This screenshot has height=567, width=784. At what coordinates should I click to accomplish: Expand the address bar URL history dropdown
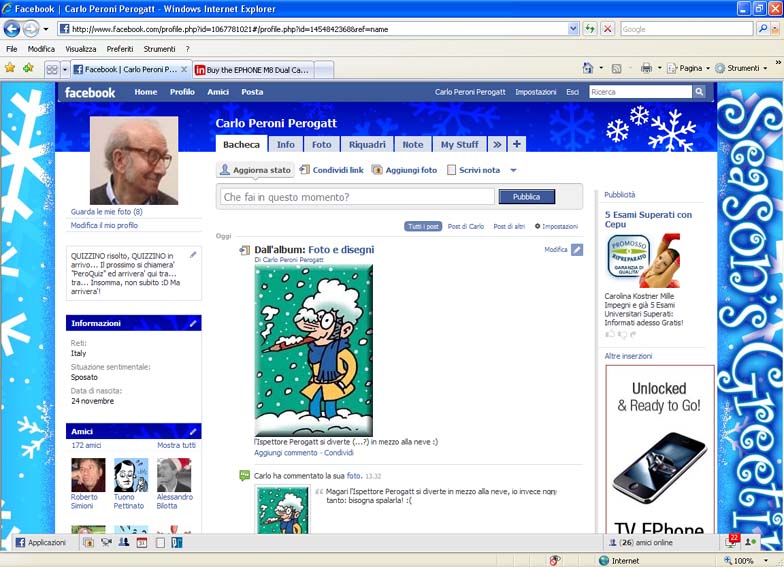573,29
